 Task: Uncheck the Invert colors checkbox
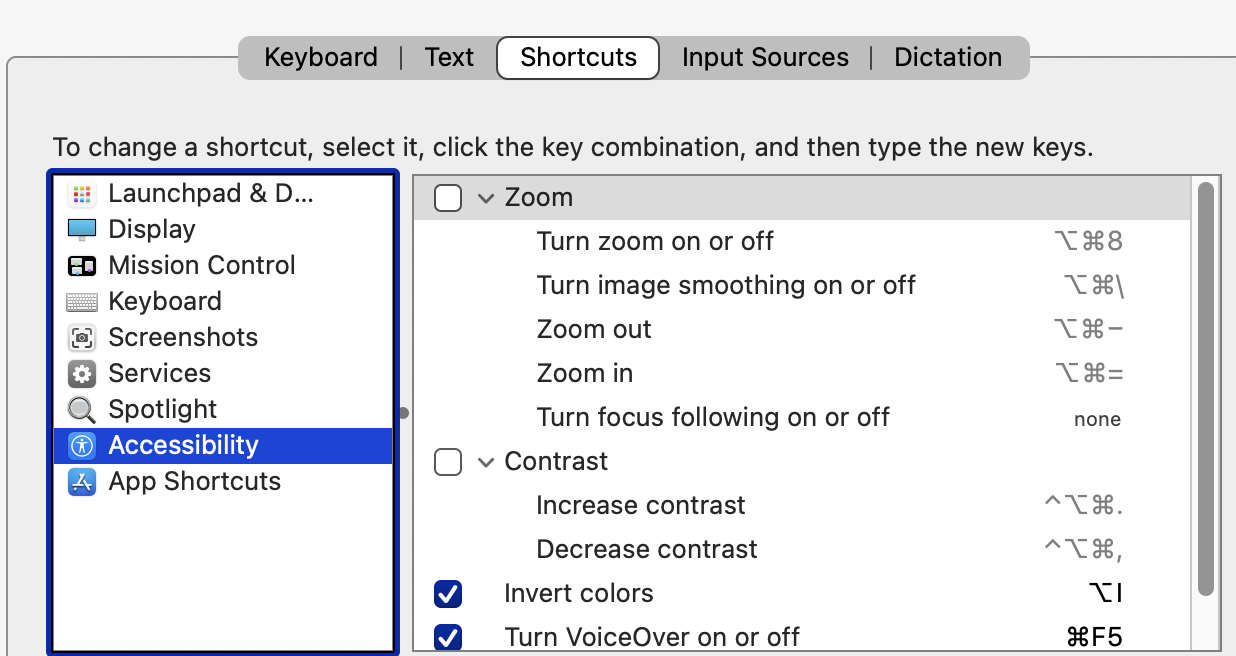point(448,594)
